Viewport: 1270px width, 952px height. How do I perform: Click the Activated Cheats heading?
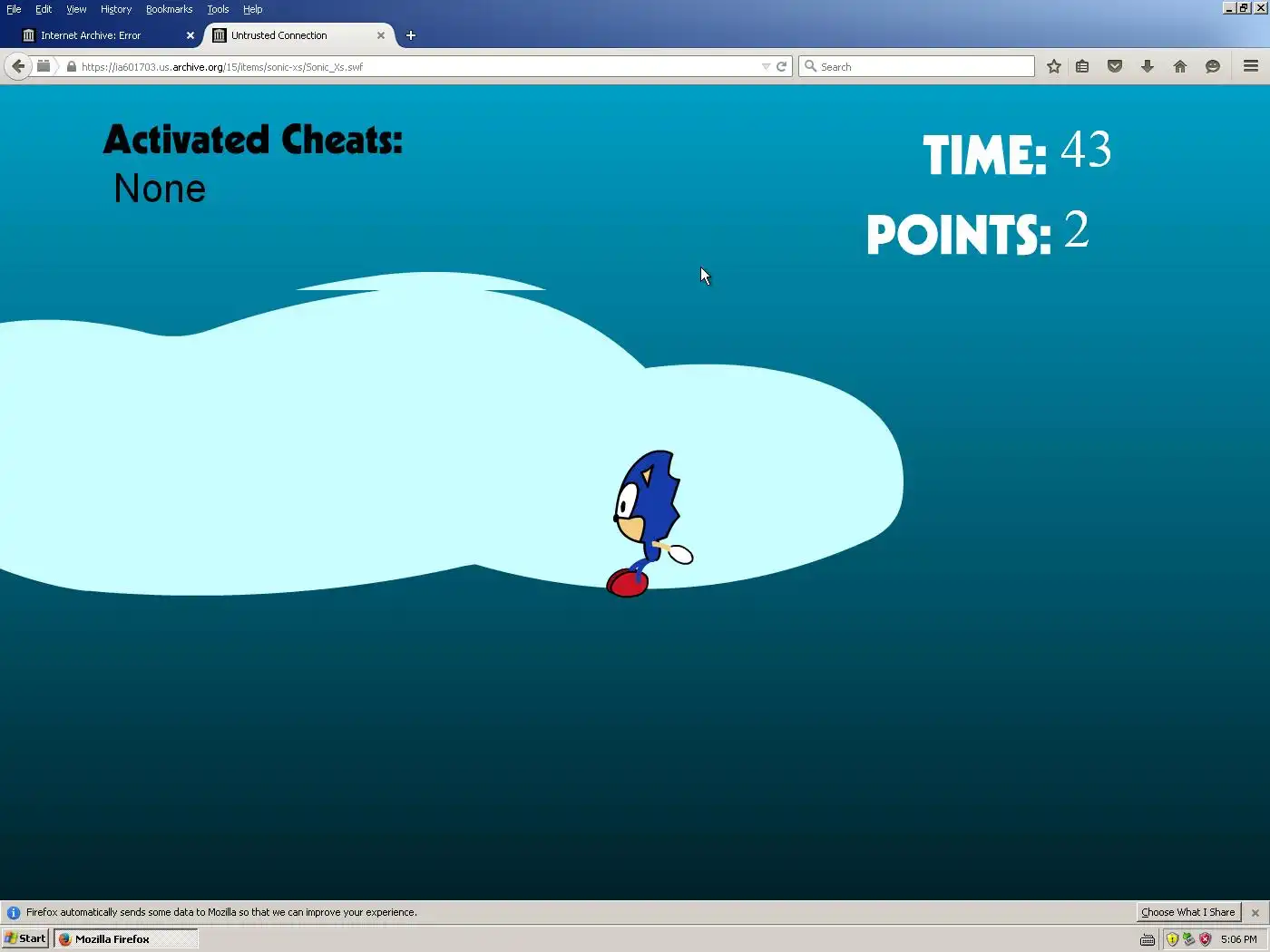pos(253,140)
